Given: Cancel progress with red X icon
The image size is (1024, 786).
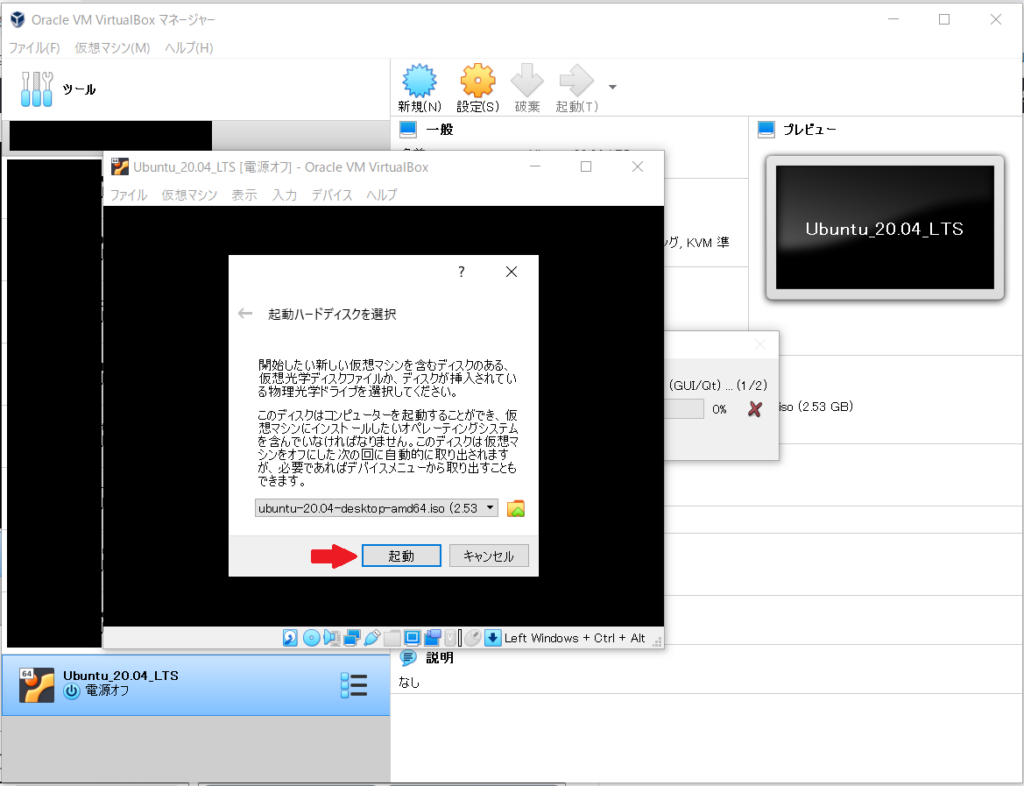Looking at the screenshot, I should coord(755,409).
